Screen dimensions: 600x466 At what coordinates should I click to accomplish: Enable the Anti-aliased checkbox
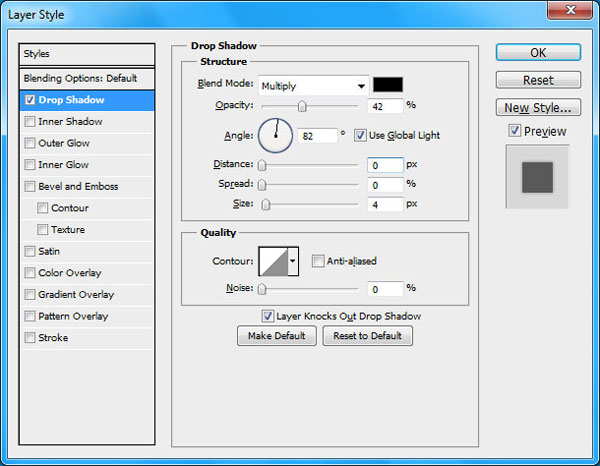point(318,261)
